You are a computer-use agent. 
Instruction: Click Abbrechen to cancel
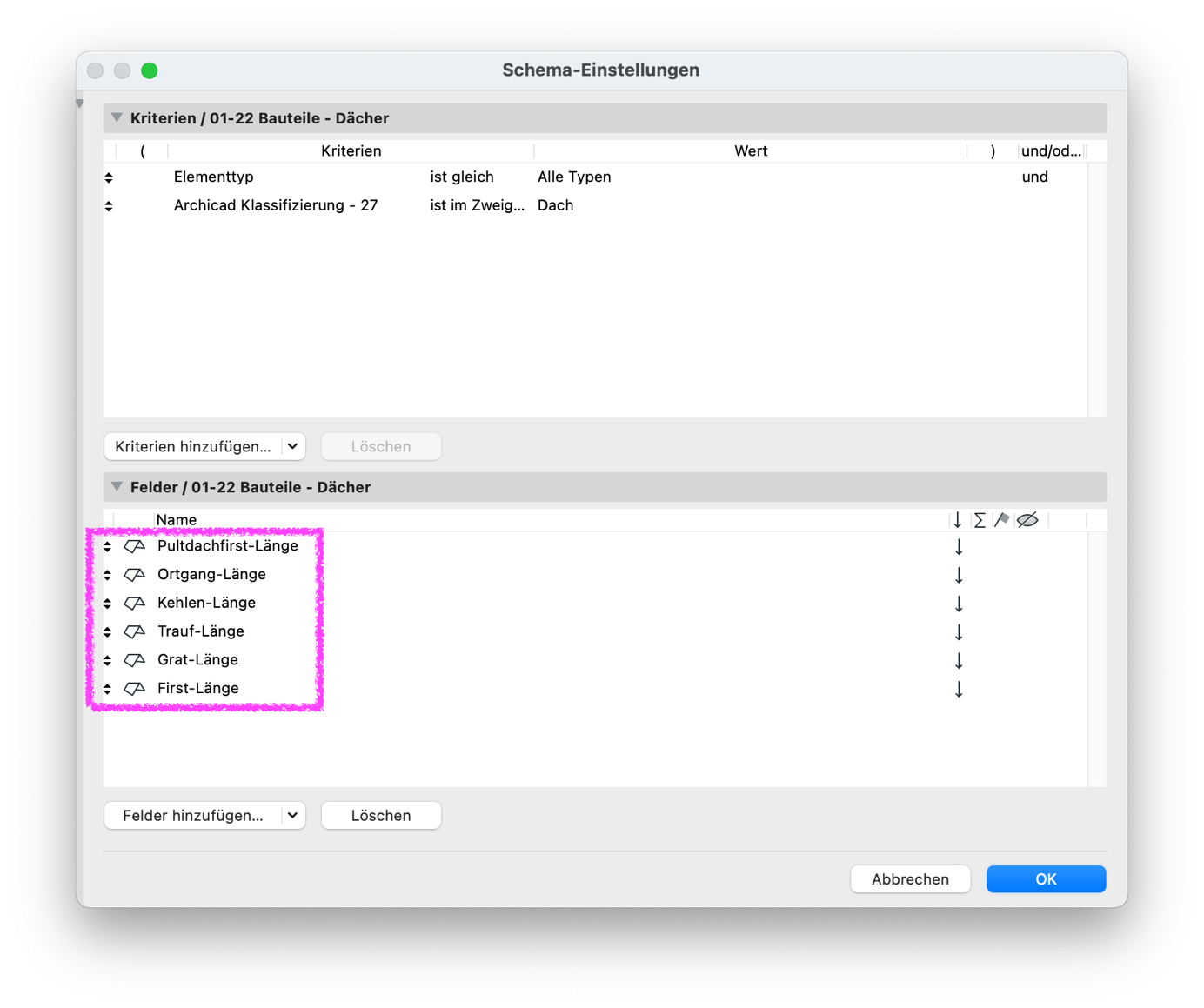[911, 879]
